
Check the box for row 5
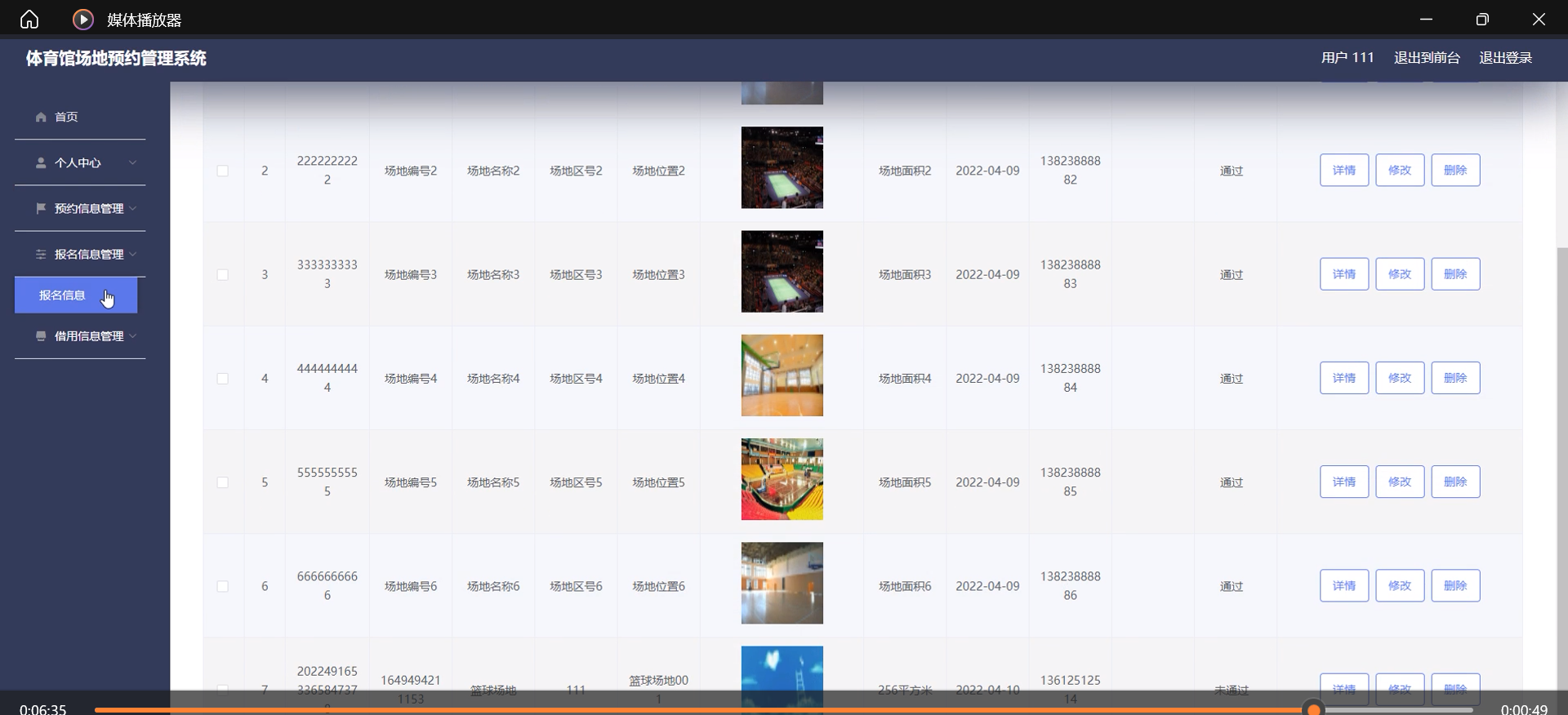tap(222, 482)
